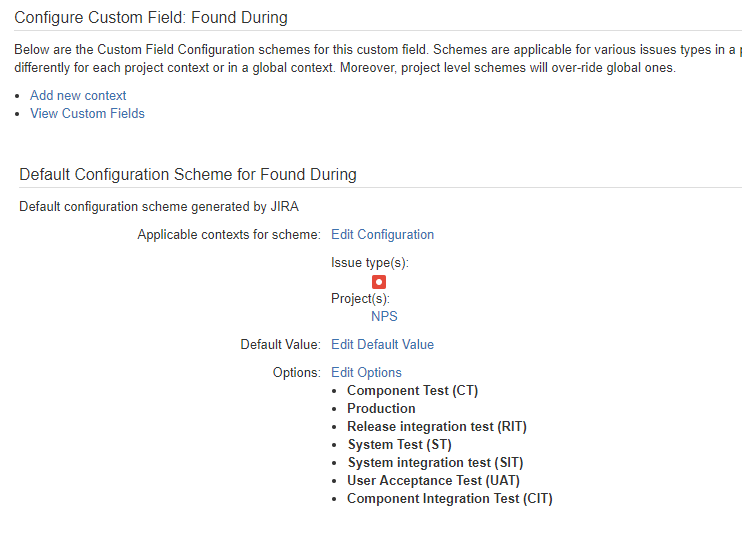
Task: Click the Production option entry
Action: coord(381,408)
